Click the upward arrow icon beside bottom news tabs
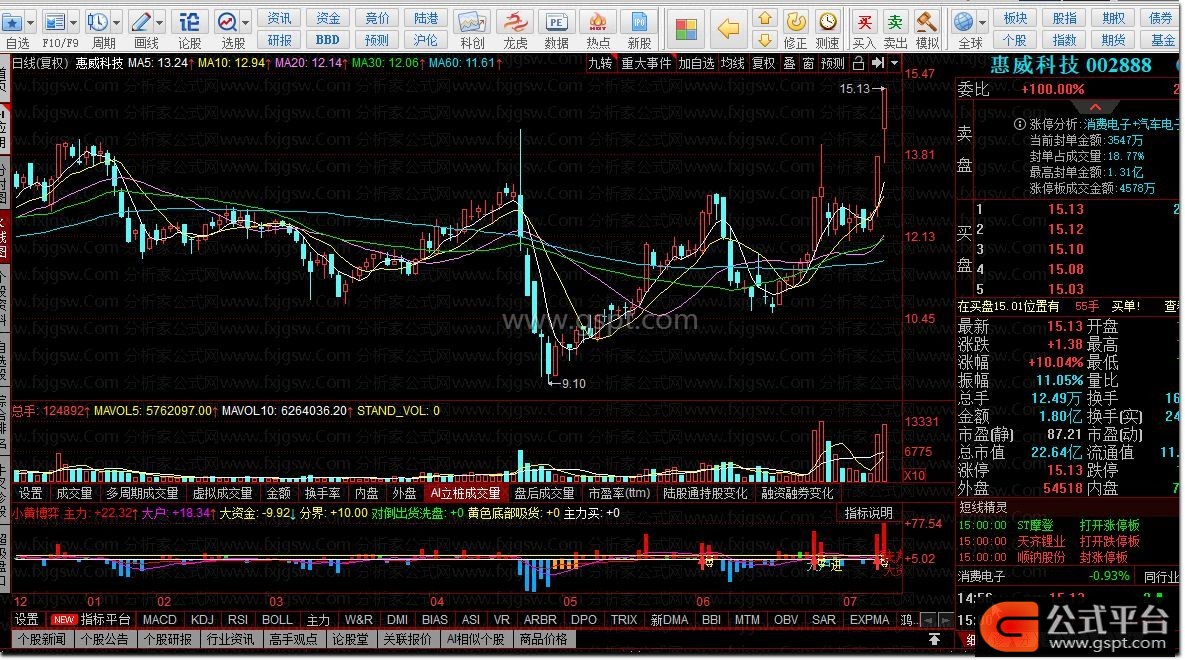 [934, 640]
